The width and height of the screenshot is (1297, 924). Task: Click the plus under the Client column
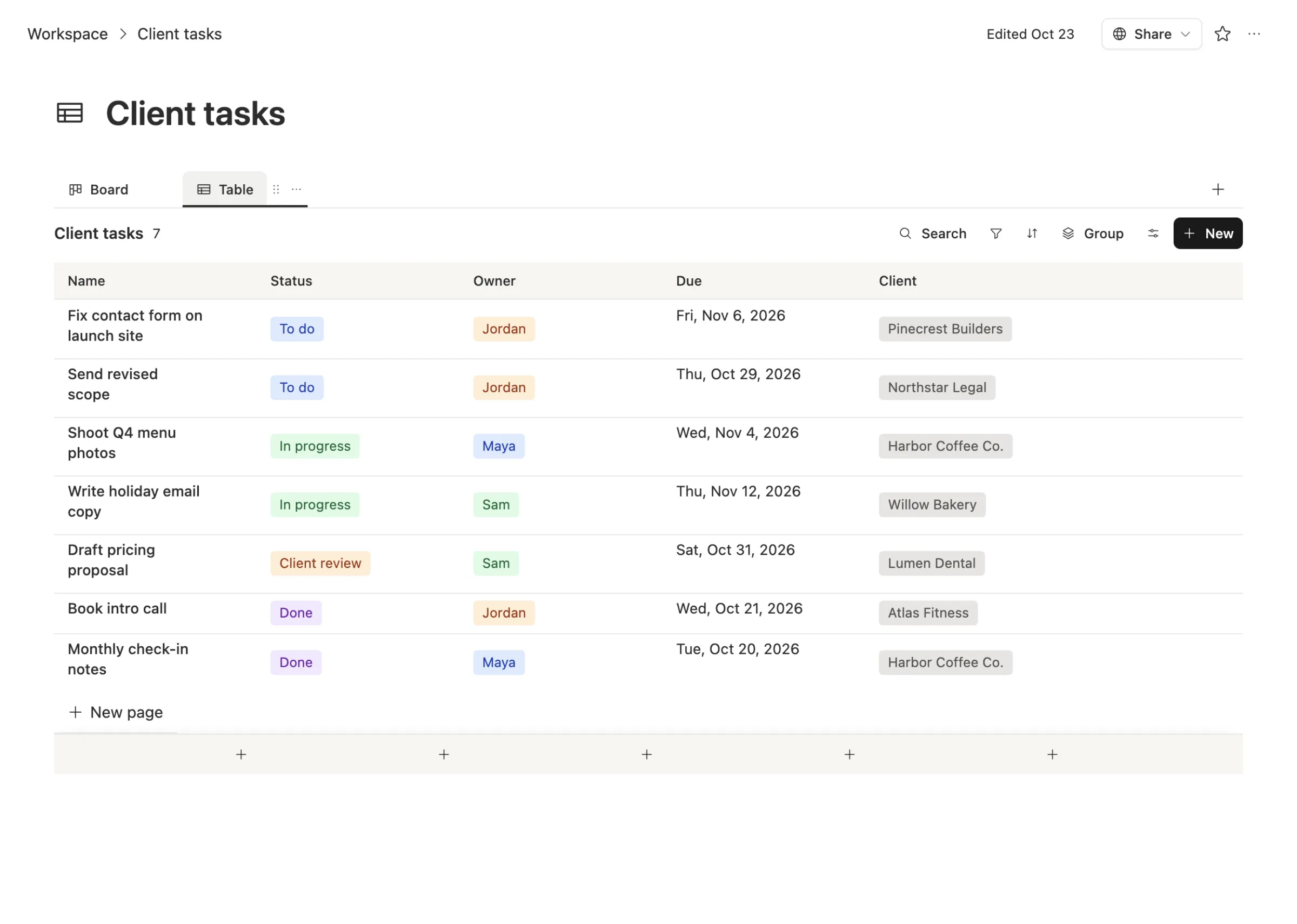[1053, 755]
